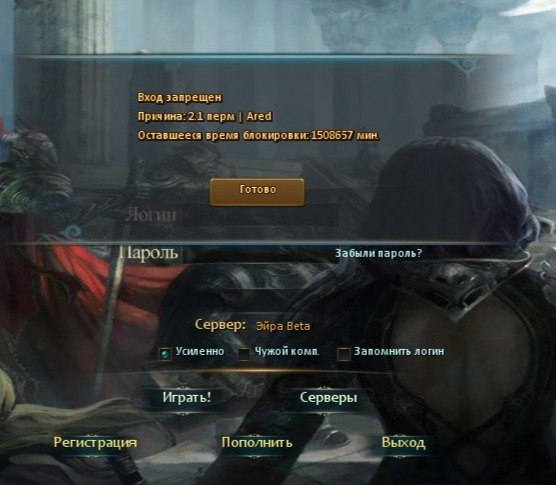The height and width of the screenshot is (485, 556).
Task: Toggle the Усиленно checkbox
Action: (165, 353)
